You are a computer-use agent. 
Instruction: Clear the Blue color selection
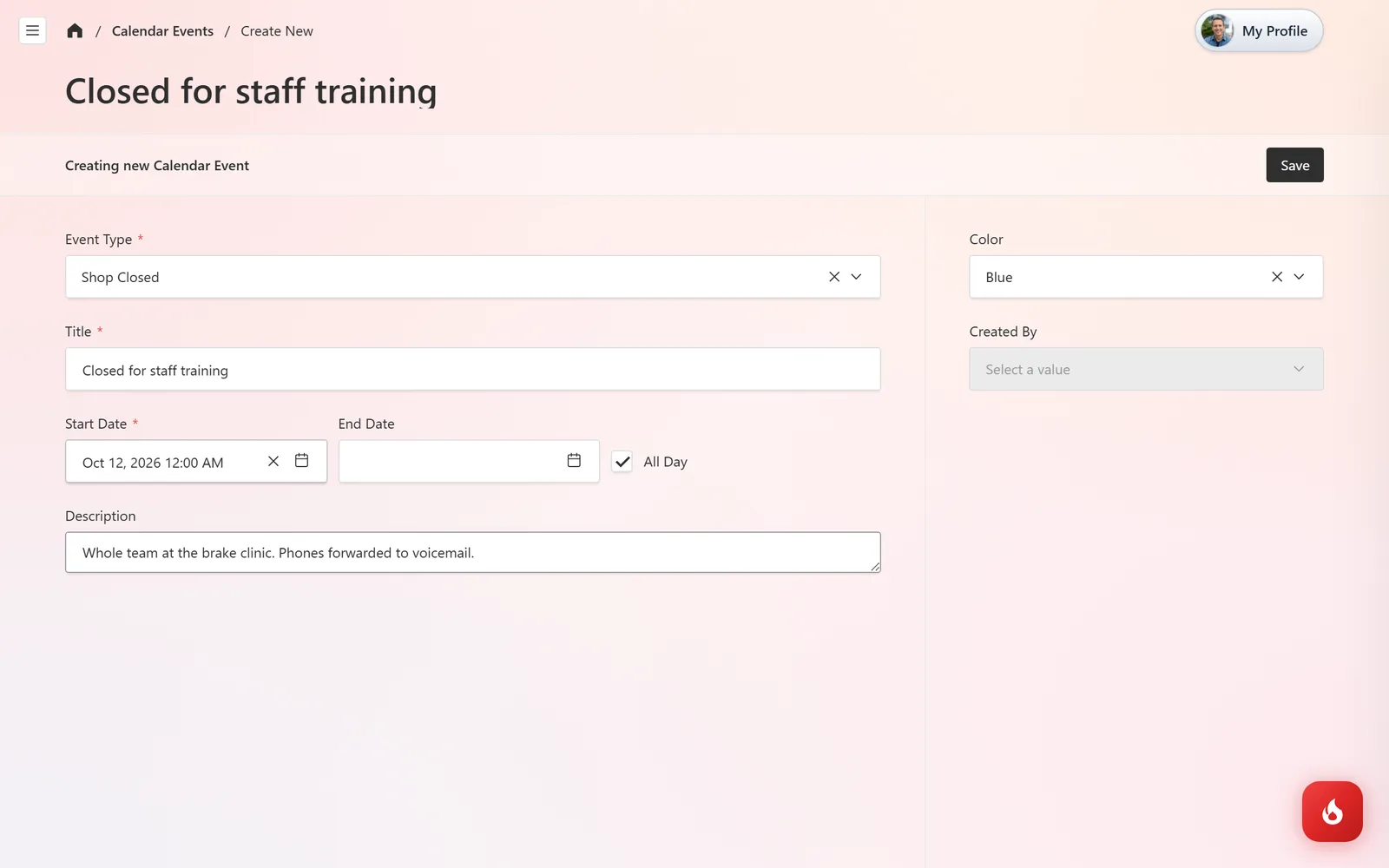coord(1277,277)
